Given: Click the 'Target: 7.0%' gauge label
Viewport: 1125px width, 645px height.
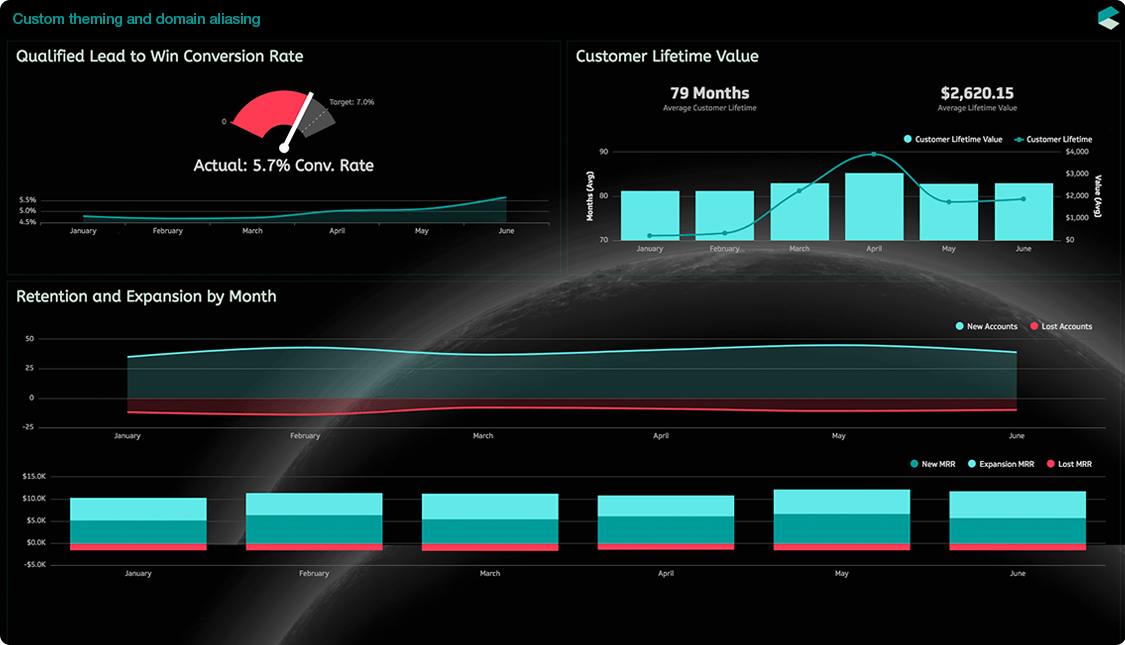Looking at the screenshot, I should click(x=352, y=102).
